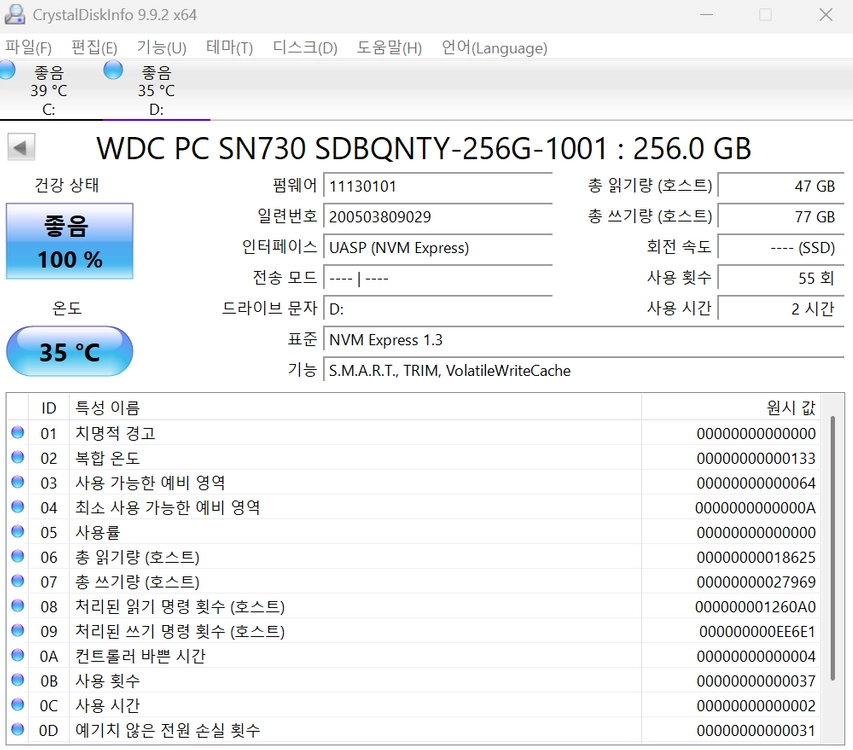Image resolution: width=853 pixels, height=750 pixels.
Task: Click the 좋음 100 % health status button
Action: (x=70, y=241)
